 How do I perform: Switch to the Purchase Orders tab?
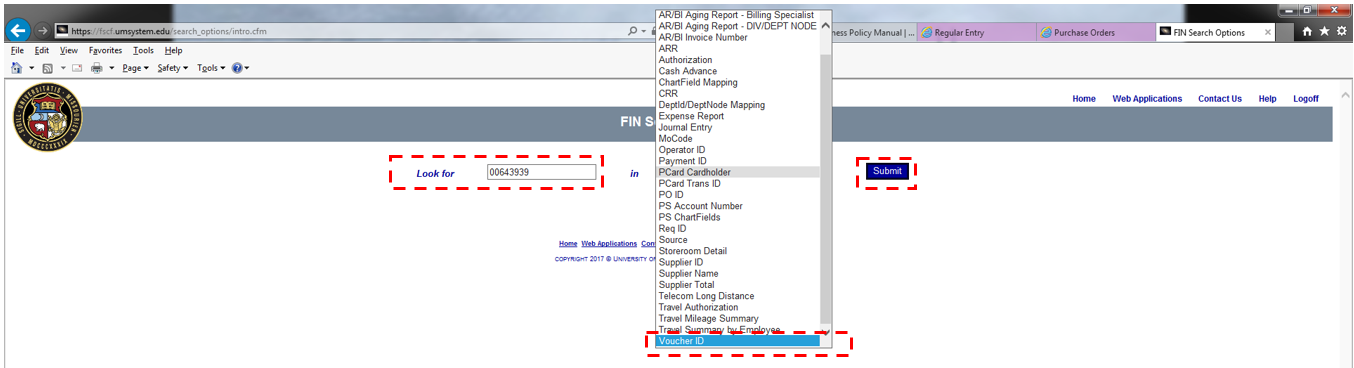point(1091,32)
